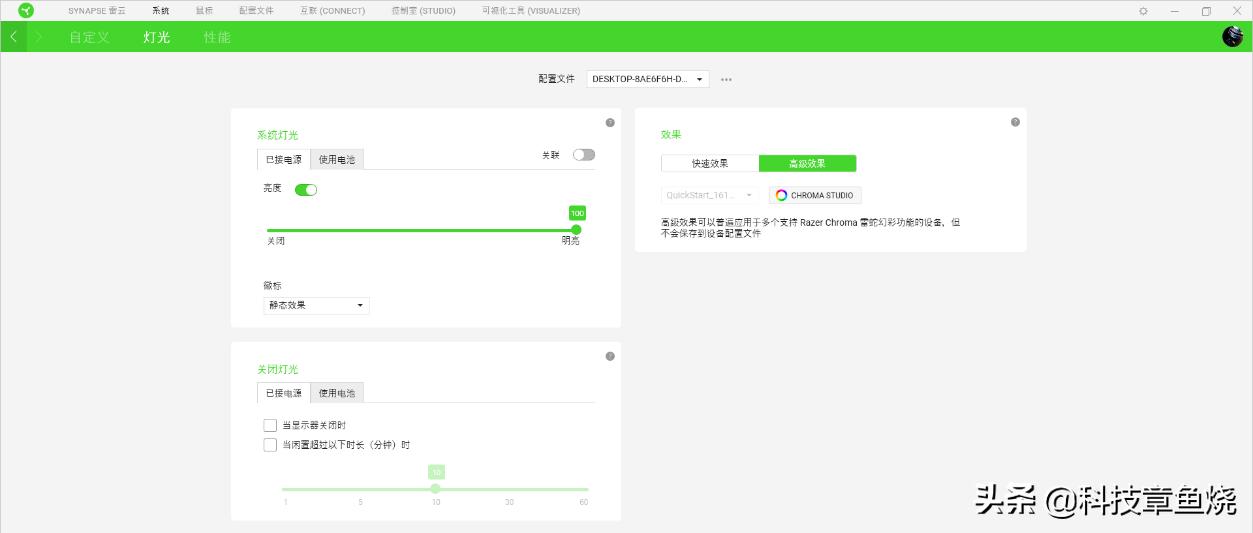The height and width of the screenshot is (533, 1253).
Task: Check 当闲置超过以下时长 checkbox
Action: click(x=270, y=445)
